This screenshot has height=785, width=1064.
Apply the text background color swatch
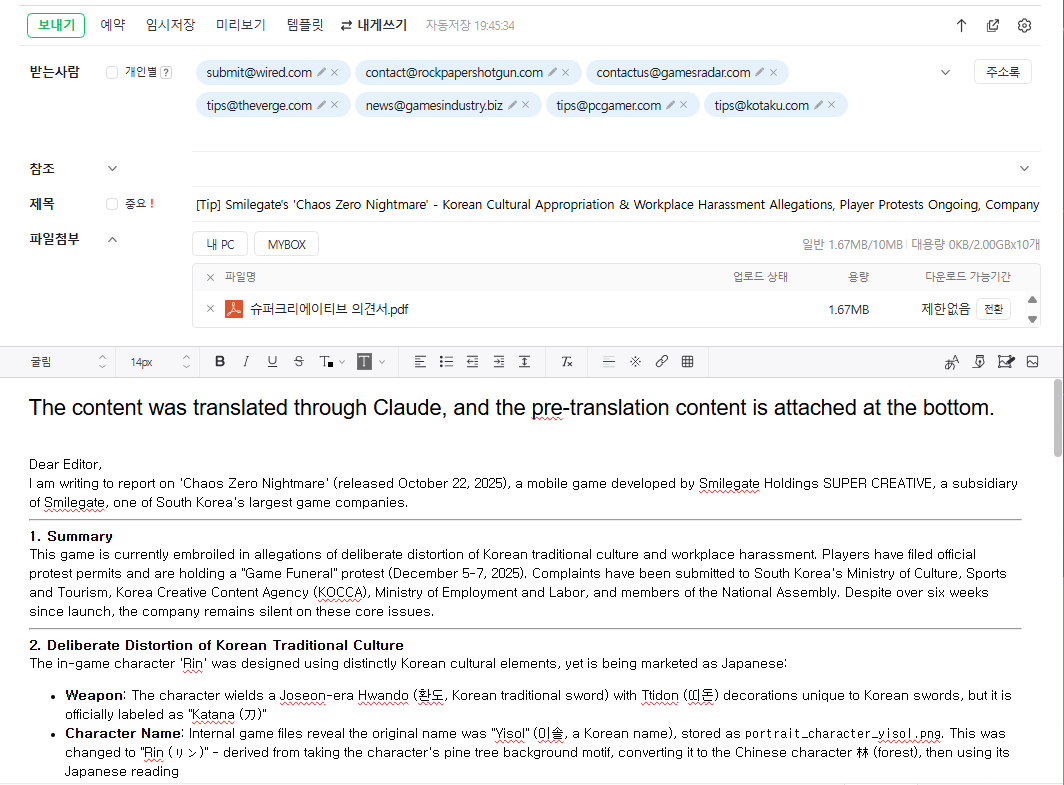(364, 362)
